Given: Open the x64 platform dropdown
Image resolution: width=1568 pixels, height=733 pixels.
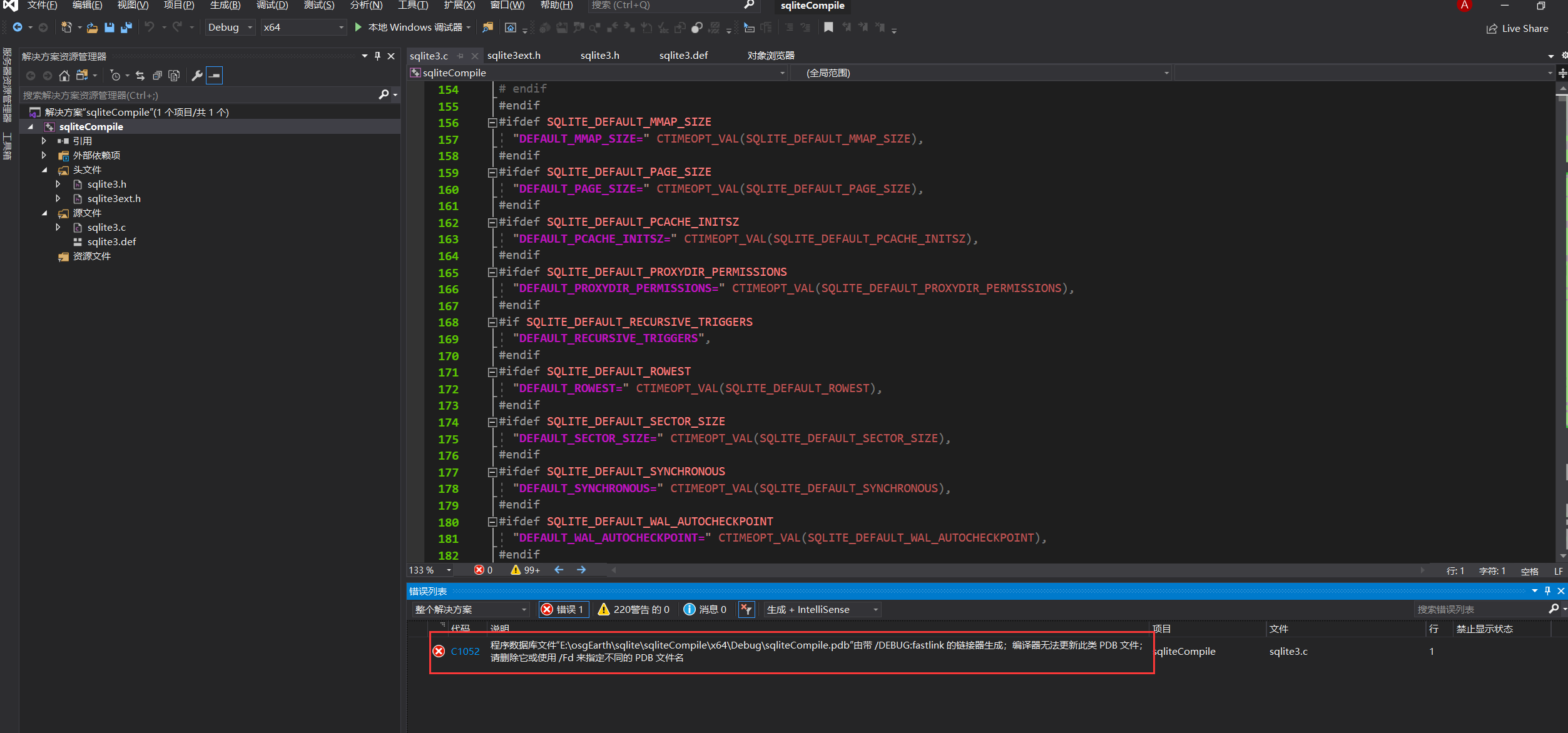Looking at the screenshot, I should pyautogui.click(x=303, y=27).
